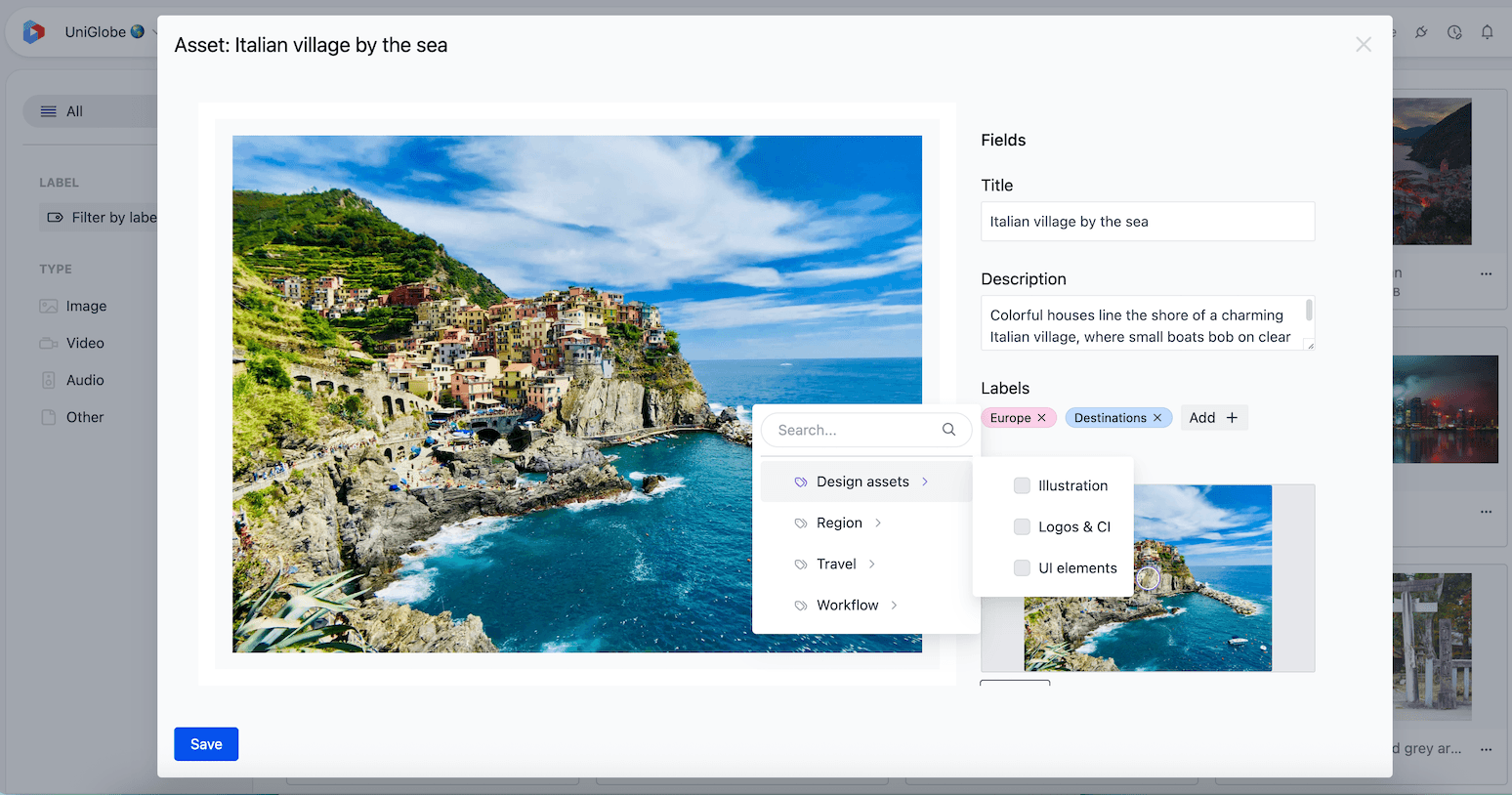Select the Audio type filter icon

48,380
